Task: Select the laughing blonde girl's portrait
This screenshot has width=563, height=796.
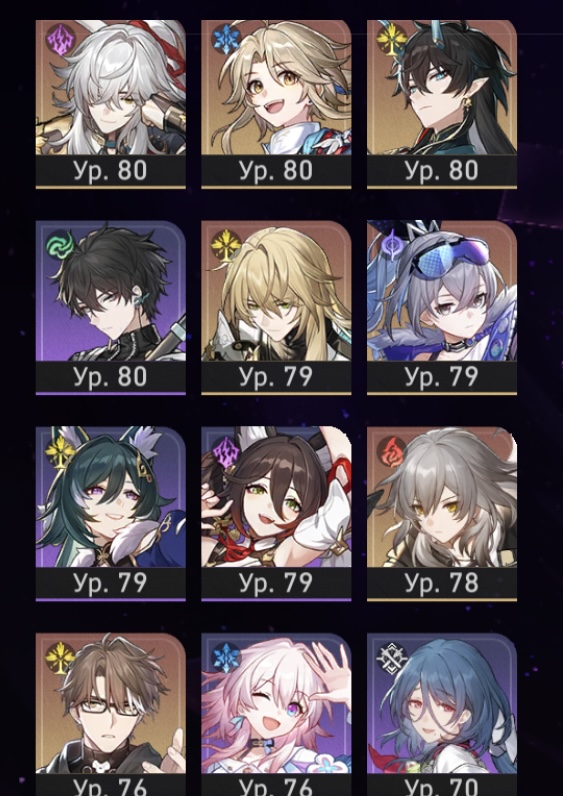Action: click(x=276, y=87)
